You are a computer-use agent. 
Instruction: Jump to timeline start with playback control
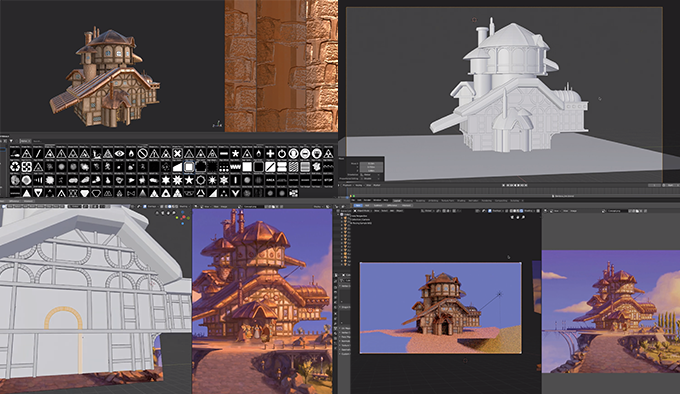[x=503, y=185]
